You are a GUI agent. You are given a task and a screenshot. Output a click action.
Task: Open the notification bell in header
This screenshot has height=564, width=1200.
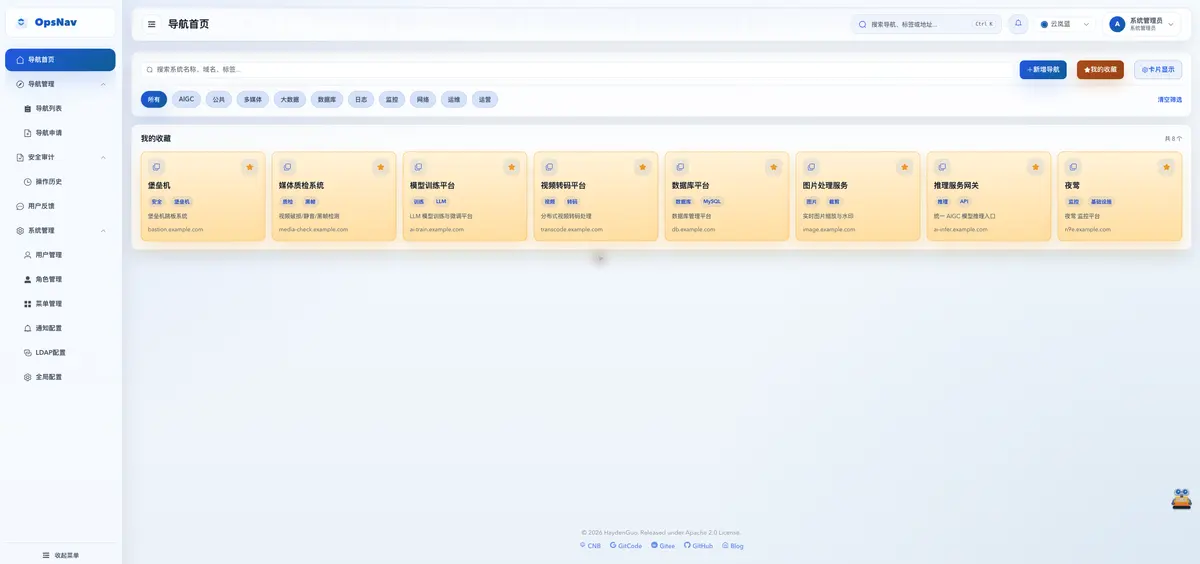coord(1018,24)
